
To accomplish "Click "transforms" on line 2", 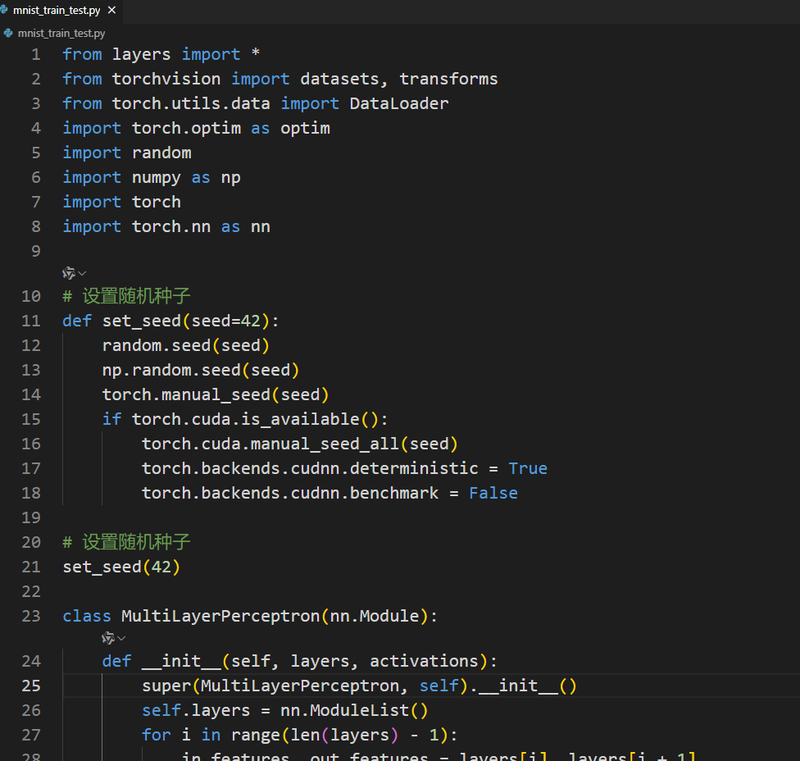I will (448, 79).
